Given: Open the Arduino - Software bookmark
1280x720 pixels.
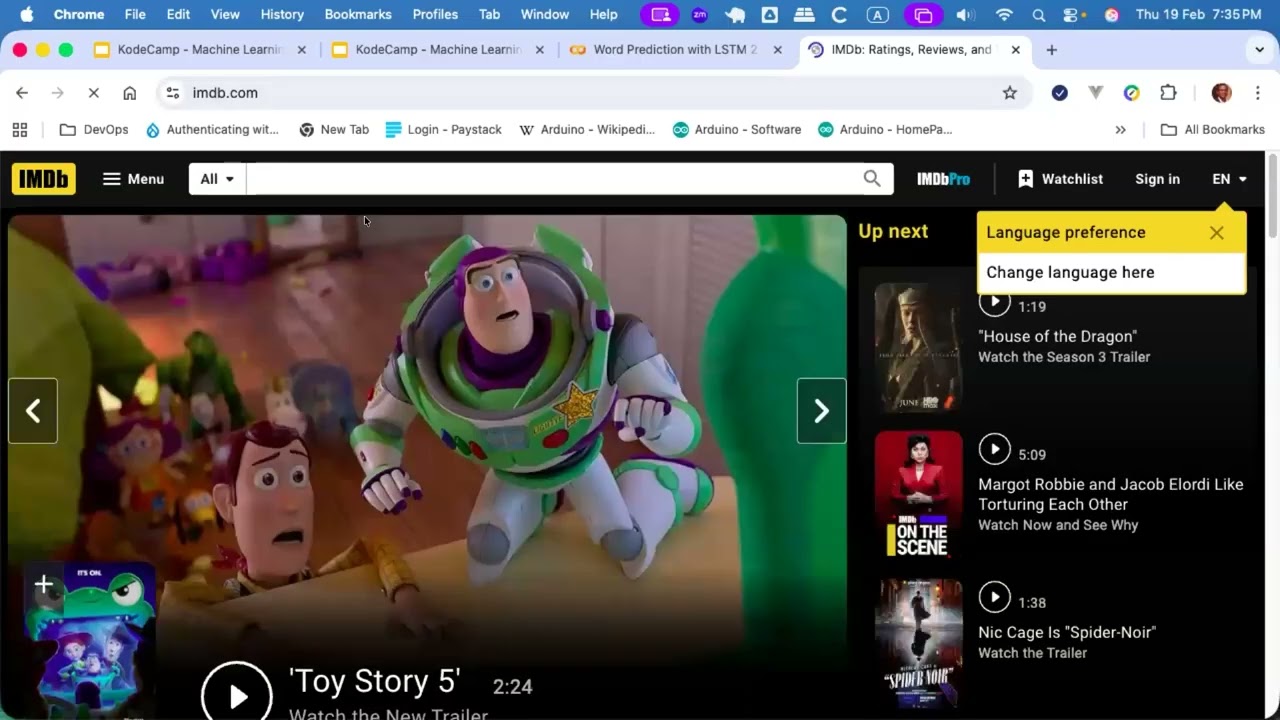Looking at the screenshot, I should coord(737,130).
